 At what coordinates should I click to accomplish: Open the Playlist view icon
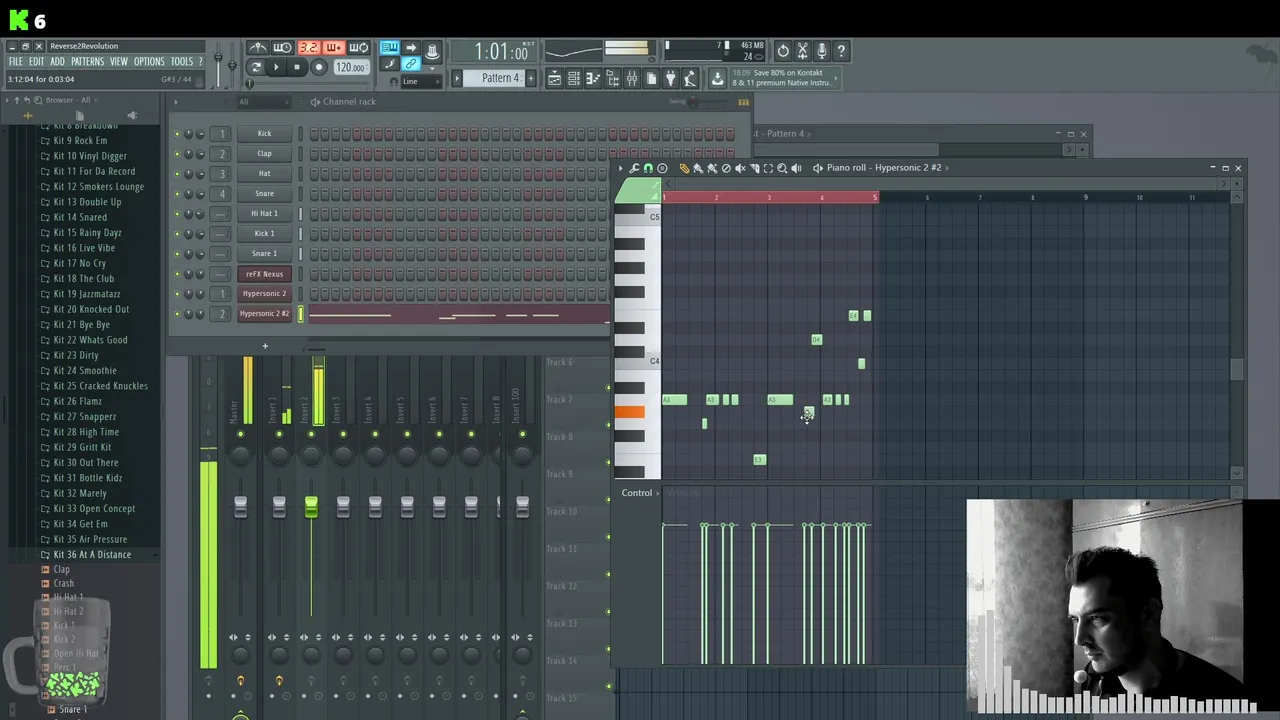[x=554, y=78]
